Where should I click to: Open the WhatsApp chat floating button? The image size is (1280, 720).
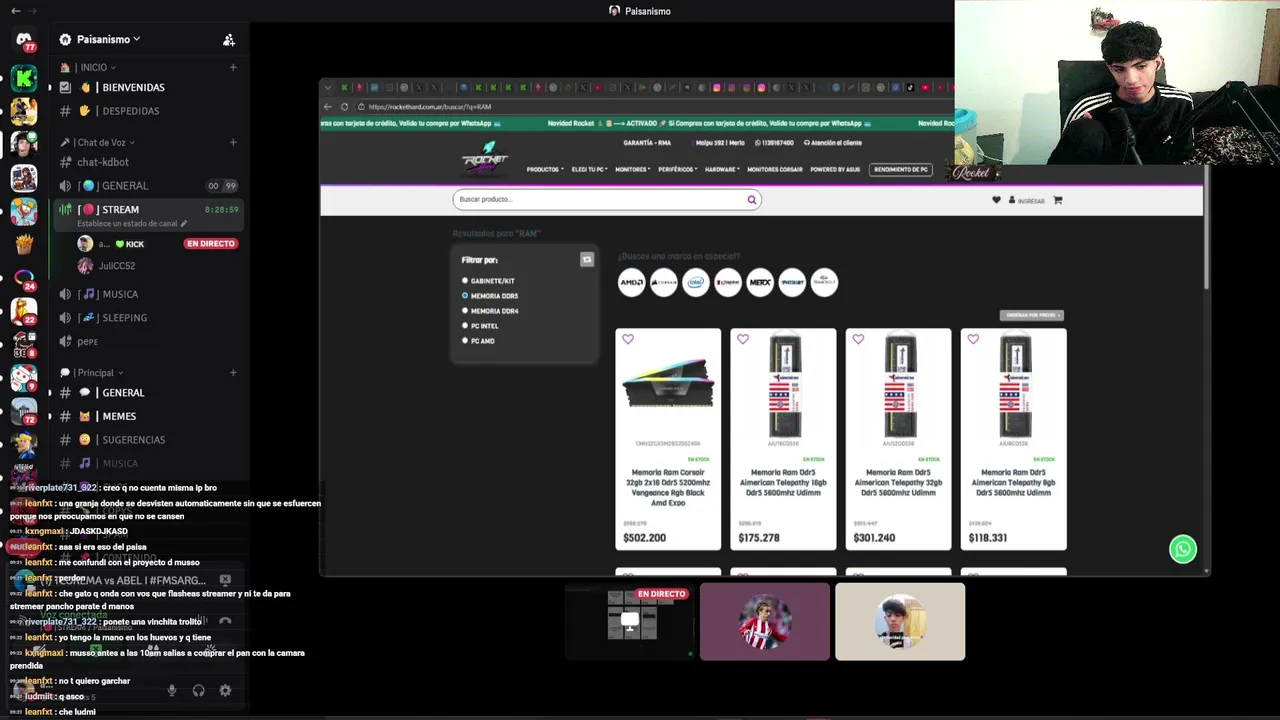(x=1183, y=549)
